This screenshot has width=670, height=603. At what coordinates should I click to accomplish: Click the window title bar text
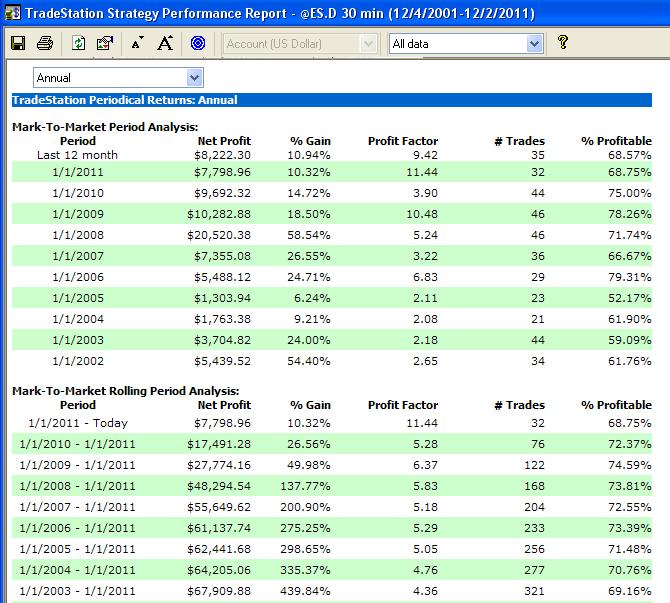coord(280,13)
